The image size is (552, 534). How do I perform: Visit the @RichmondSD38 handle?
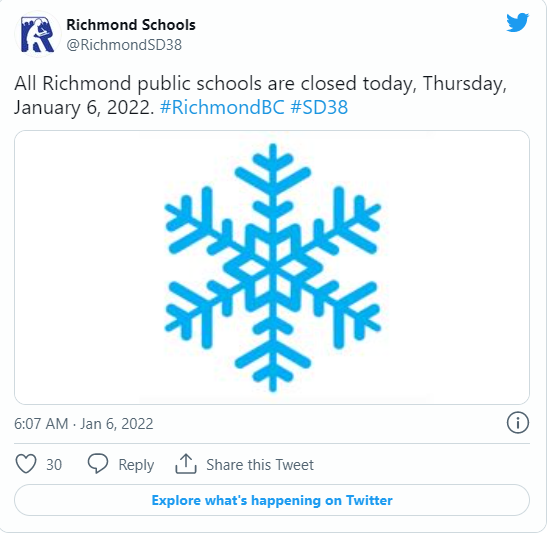coord(124,45)
